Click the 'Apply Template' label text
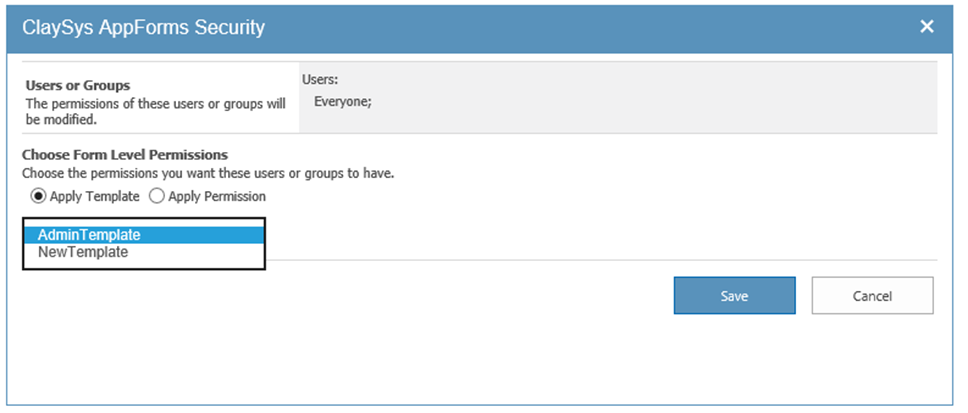This screenshot has width=968, height=413. [95, 196]
